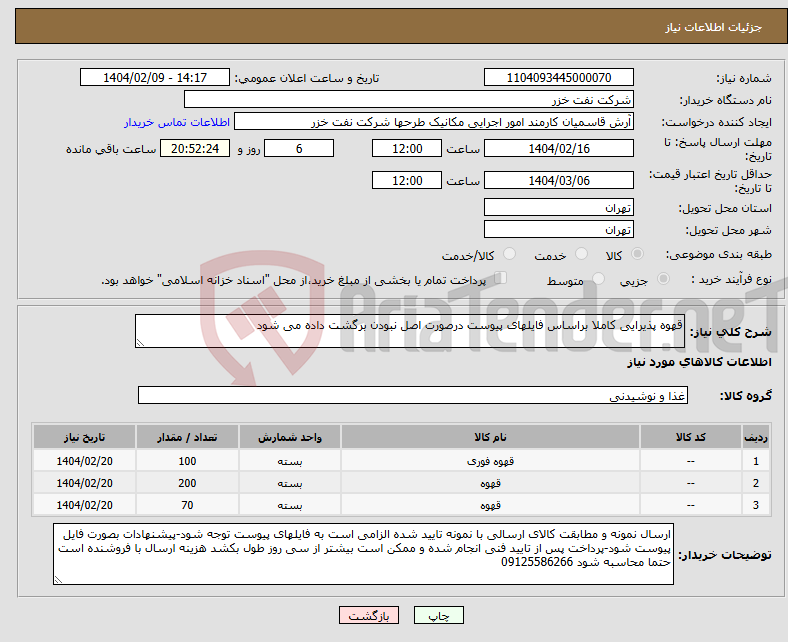Click row number 3 in the ردیف column
Image resolution: width=788 pixels, height=642 pixels.
756,505
